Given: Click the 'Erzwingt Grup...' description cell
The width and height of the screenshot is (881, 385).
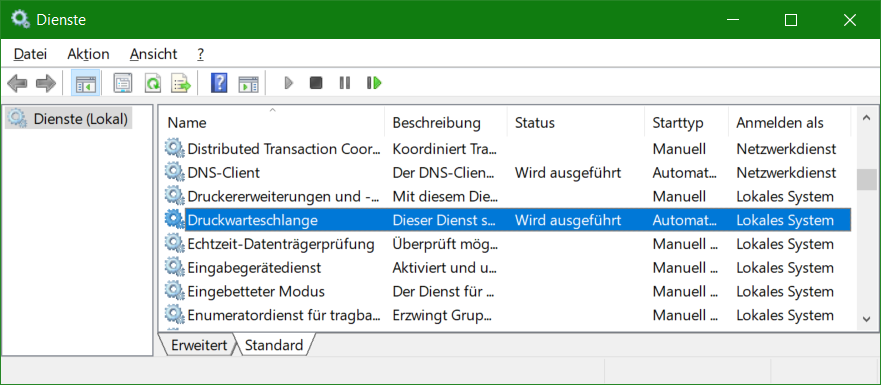Looking at the screenshot, I should pos(442,315).
